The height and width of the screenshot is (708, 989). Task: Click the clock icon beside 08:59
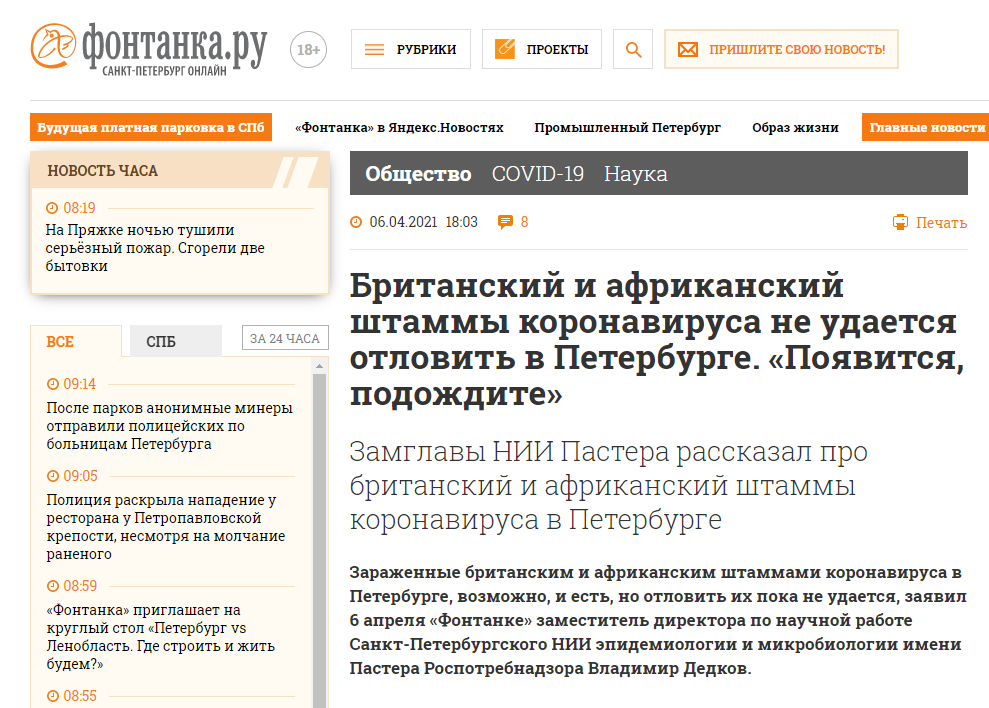coord(52,586)
